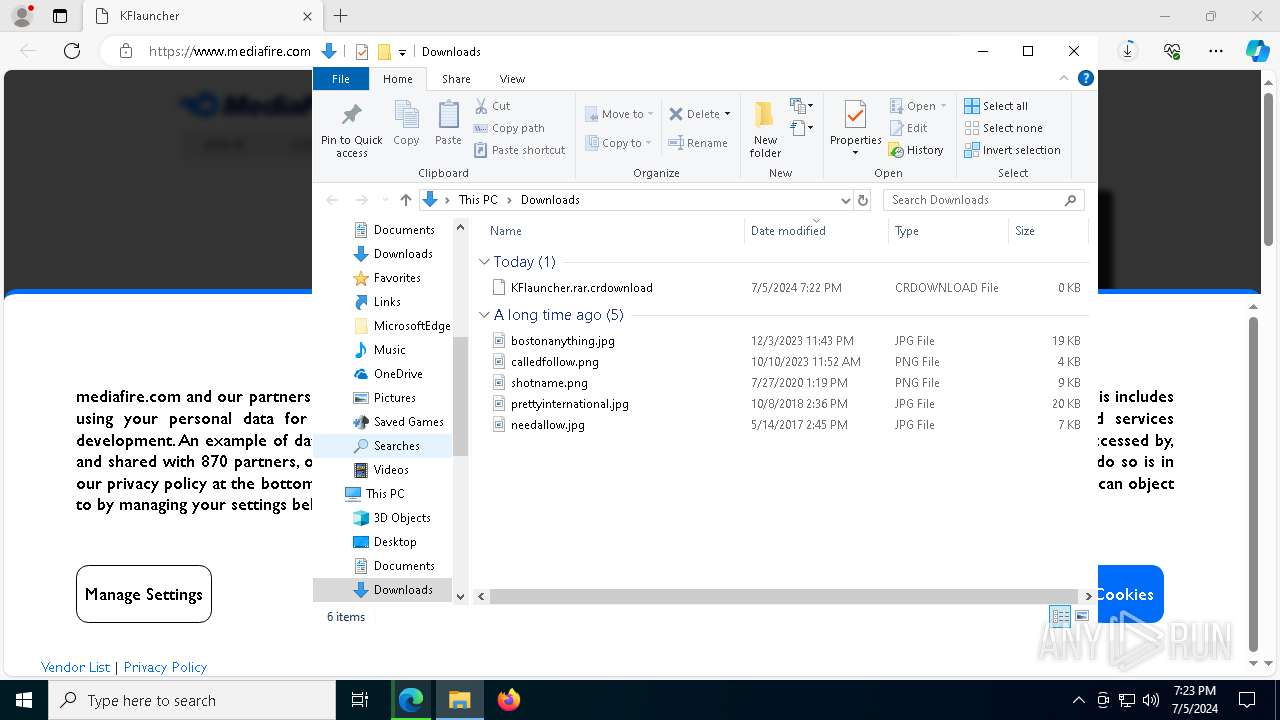
Task: Sort by the Size column header
Action: coord(1047,231)
